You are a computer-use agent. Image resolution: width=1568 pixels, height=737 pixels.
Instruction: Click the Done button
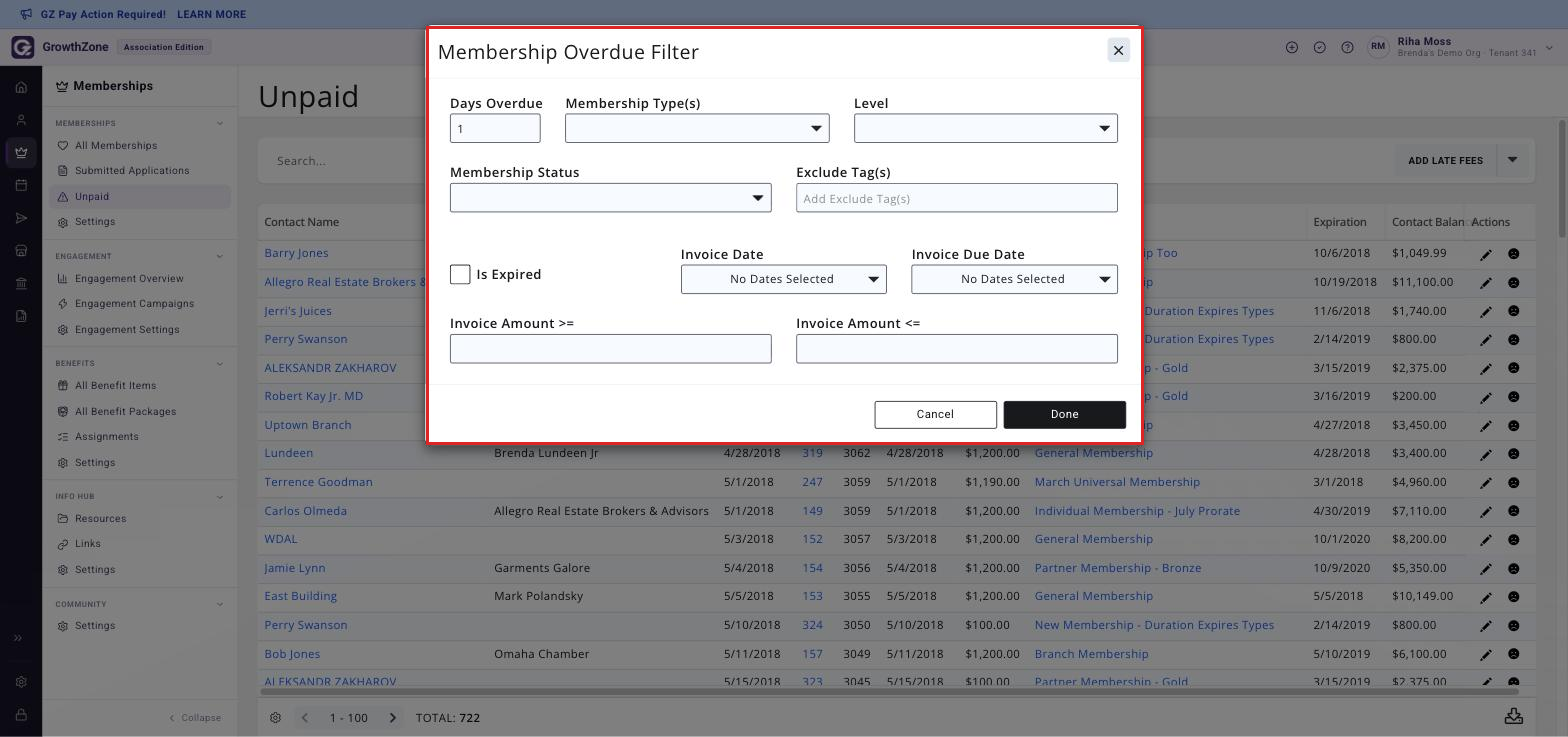click(1064, 414)
